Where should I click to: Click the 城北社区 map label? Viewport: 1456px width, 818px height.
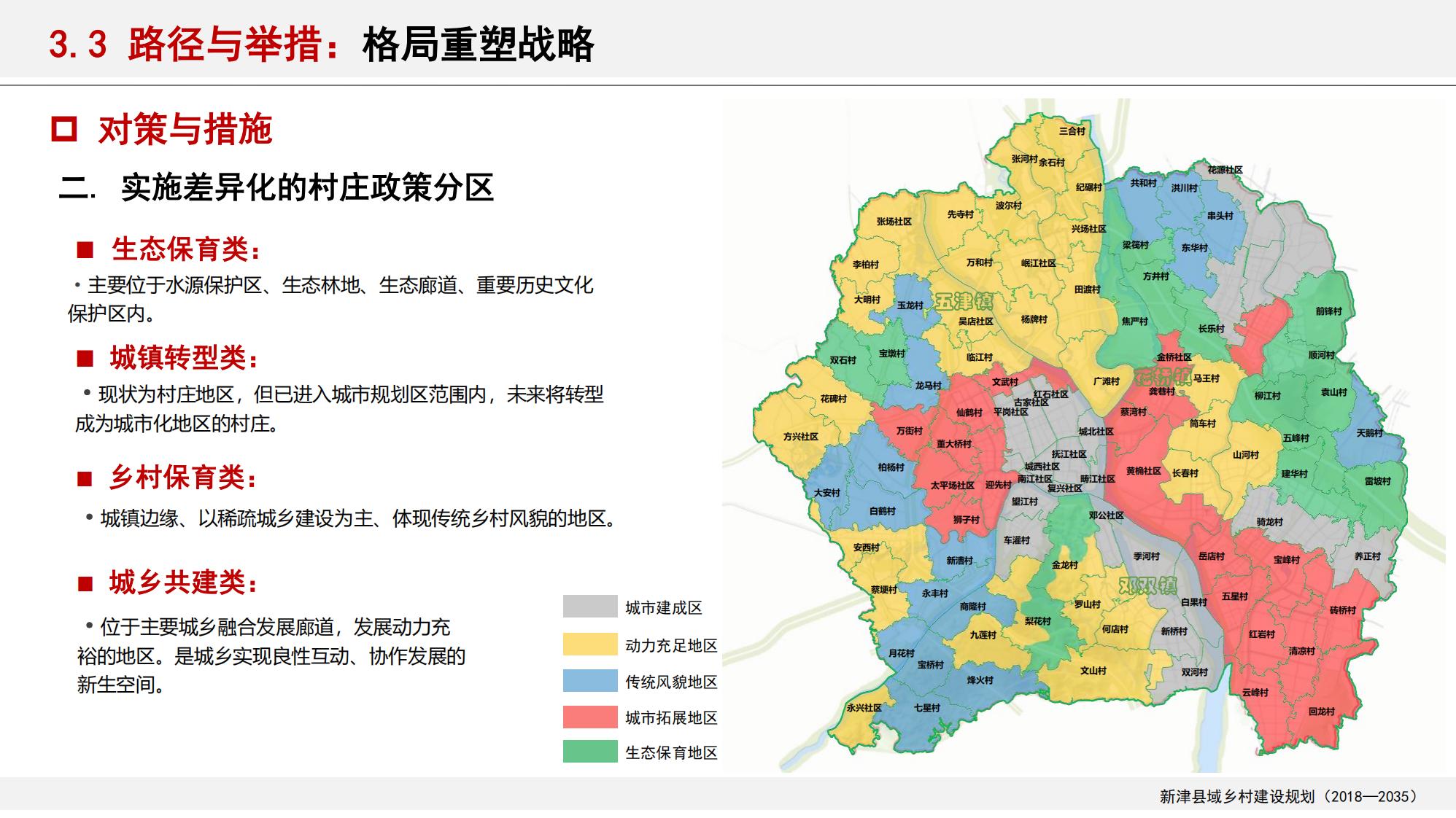pyautogui.click(x=1096, y=432)
